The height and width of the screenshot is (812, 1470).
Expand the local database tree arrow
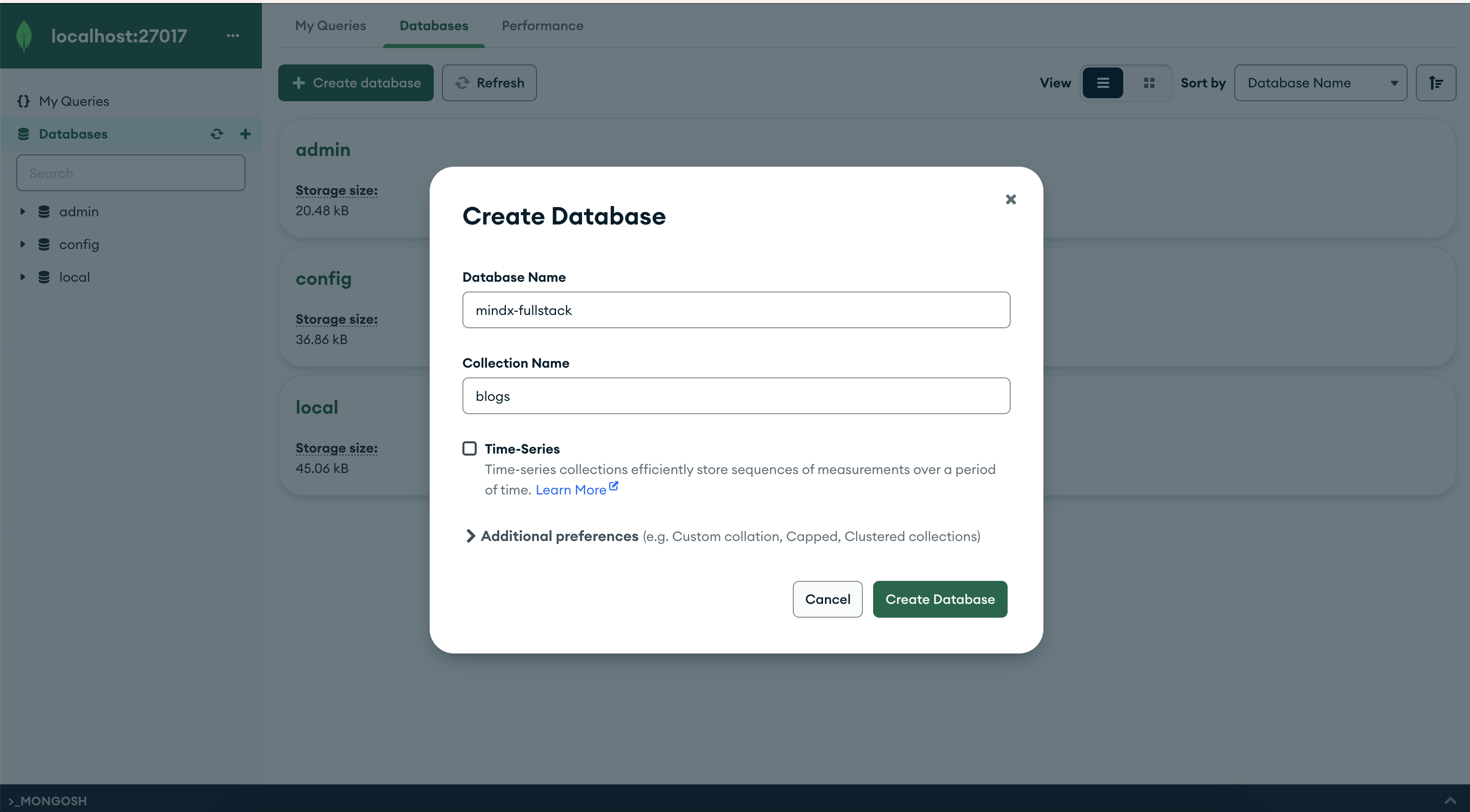23,277
